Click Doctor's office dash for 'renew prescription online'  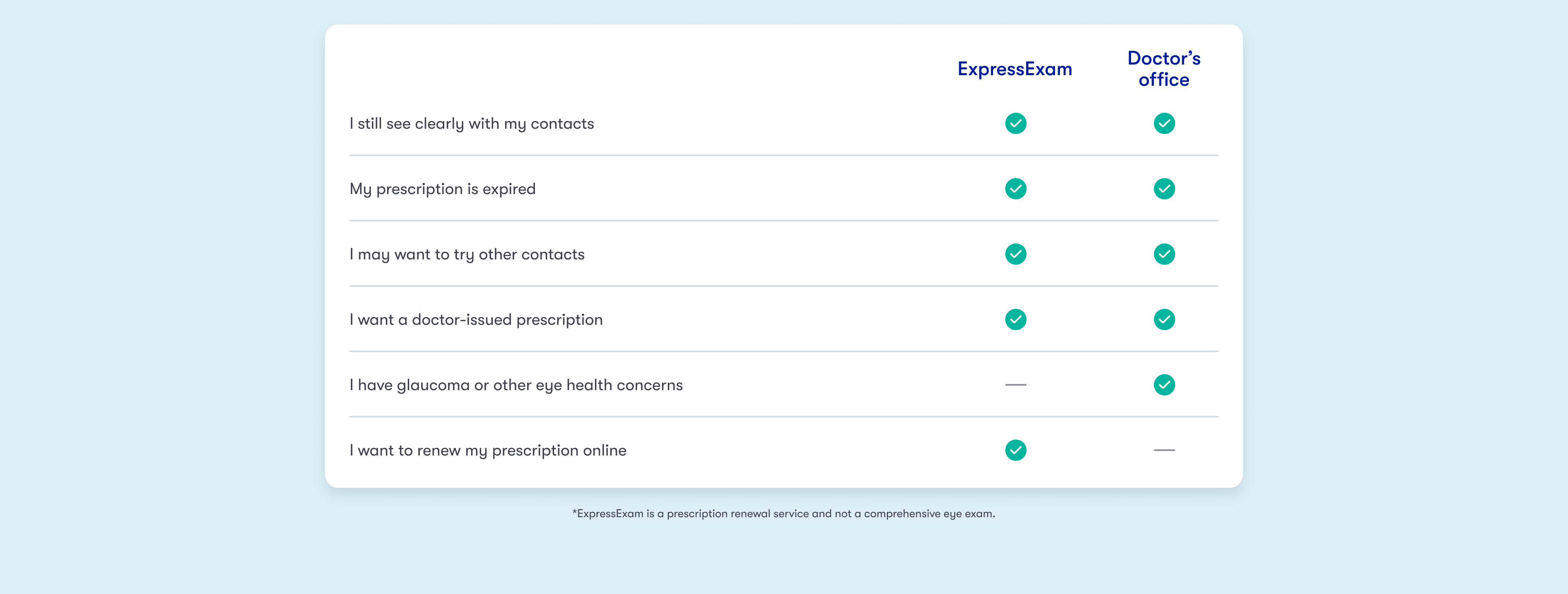[x=1164, y=450]
